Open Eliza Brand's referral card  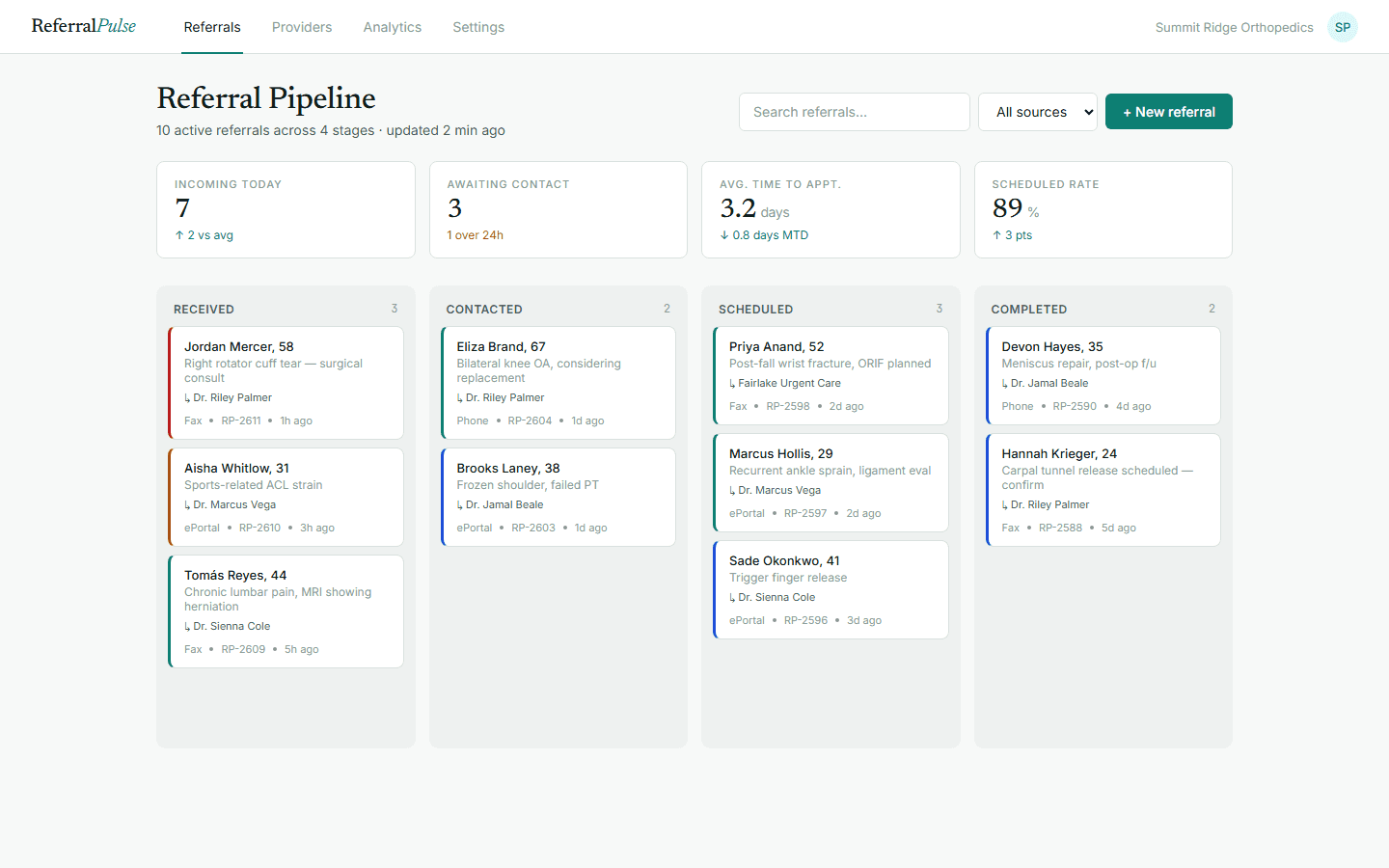tap(558, 383)
